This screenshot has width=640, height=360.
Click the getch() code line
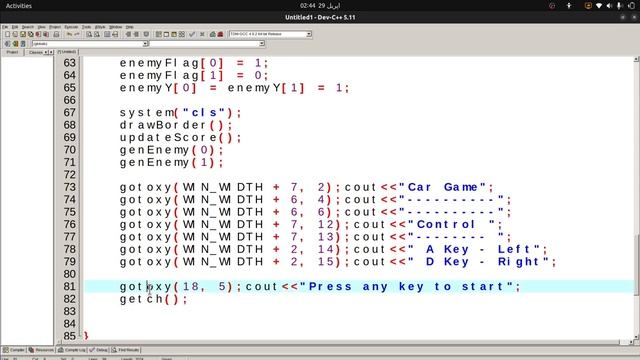click(x=153, y=299)
